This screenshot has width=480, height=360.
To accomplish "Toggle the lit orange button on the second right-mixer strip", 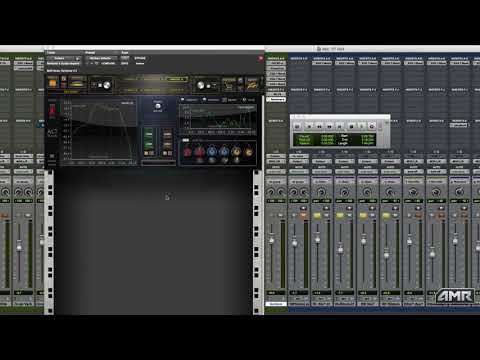I will pyautogui.click(x=303, y=216).
